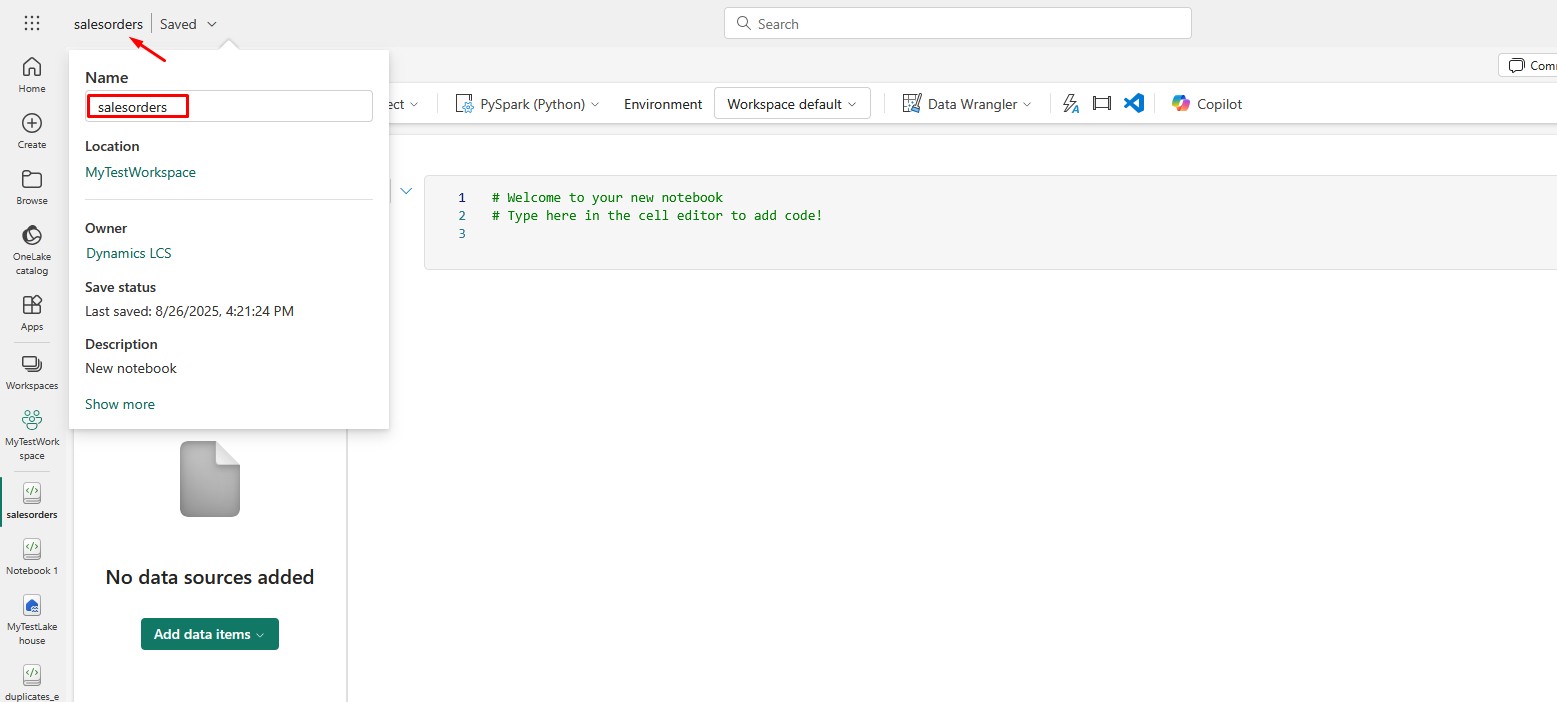Open MyTestWorkspace in sidebar

pyautogui.click(x=32, y=435)
